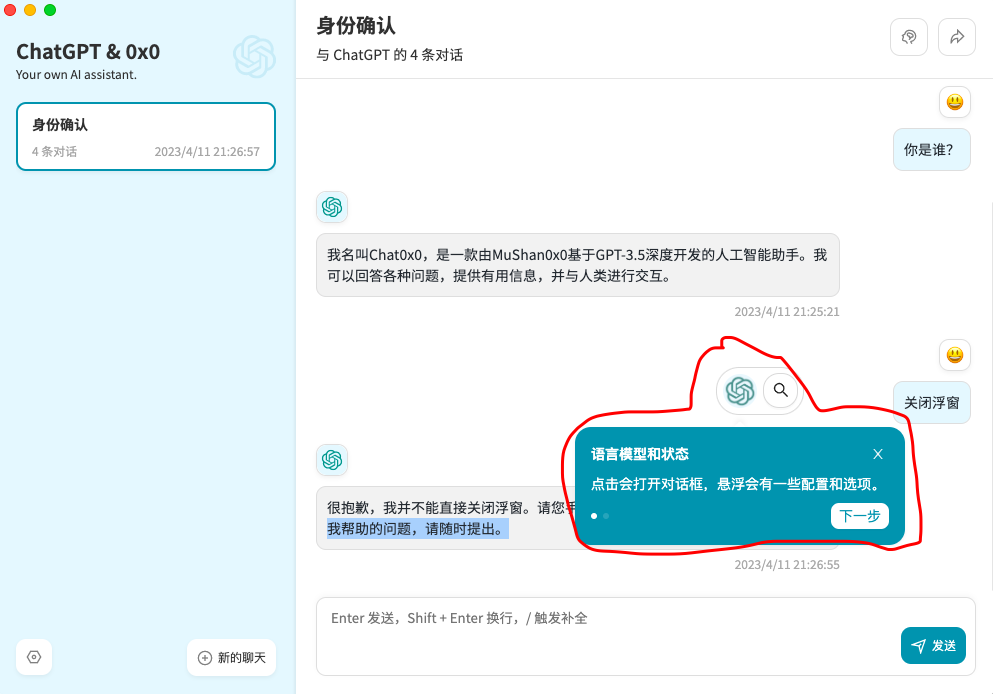Image resolution: width=993 pixels, height=694 pixels.
Task: Click the ChatGPT logo in the floating widget
Action: [x=740, y=391]
